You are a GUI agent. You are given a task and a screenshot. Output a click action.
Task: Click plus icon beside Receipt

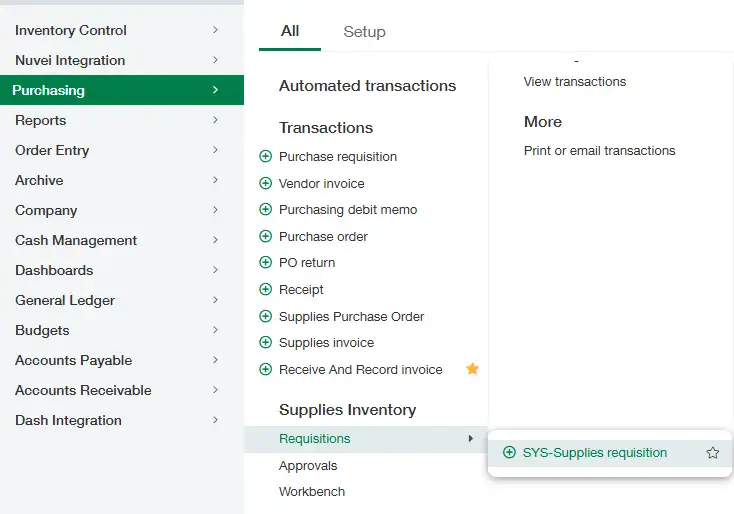click(265, 290)
